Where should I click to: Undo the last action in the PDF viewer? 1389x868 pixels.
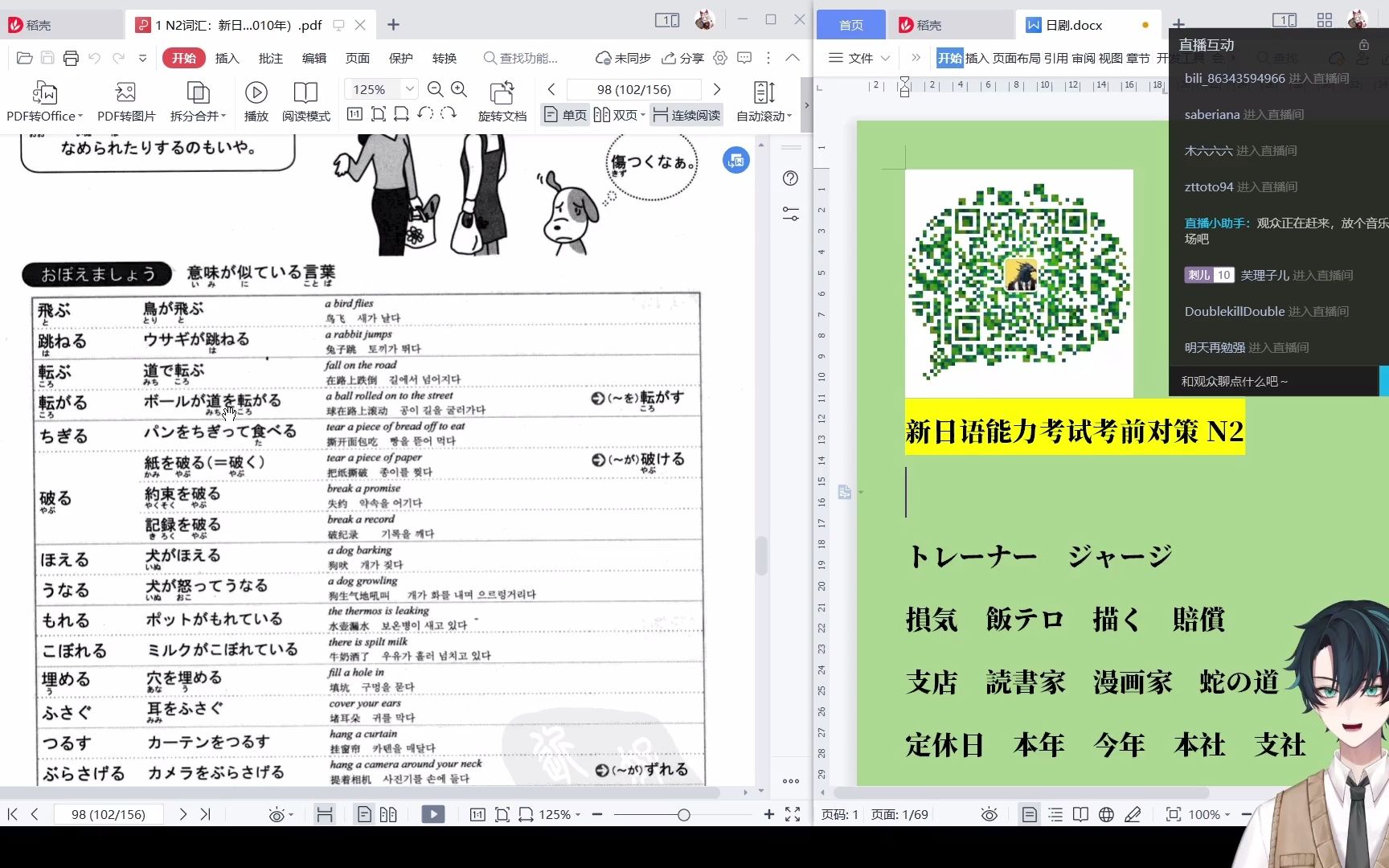coord(95,58)
